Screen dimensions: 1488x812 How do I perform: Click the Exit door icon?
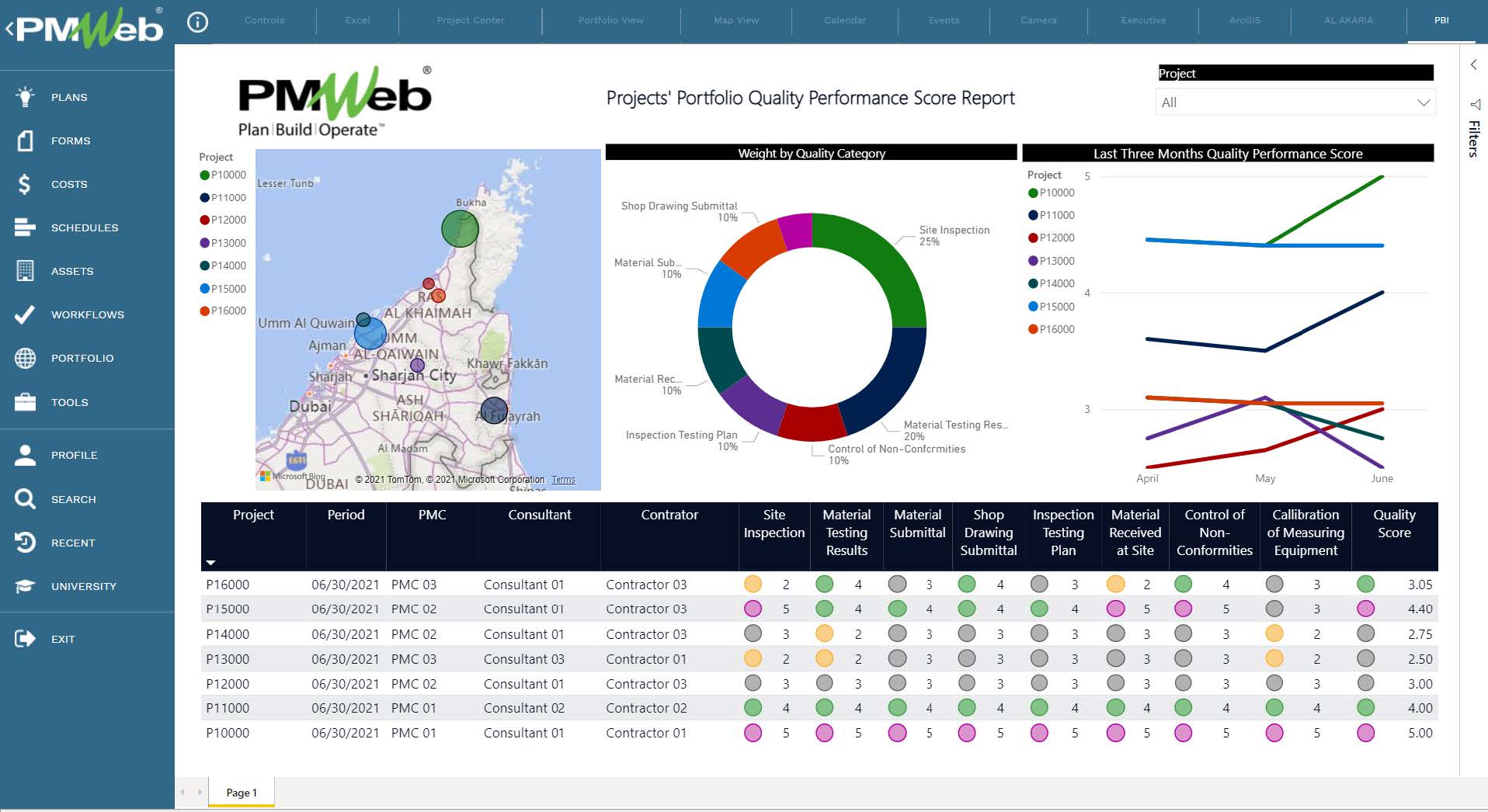point(25,639)
